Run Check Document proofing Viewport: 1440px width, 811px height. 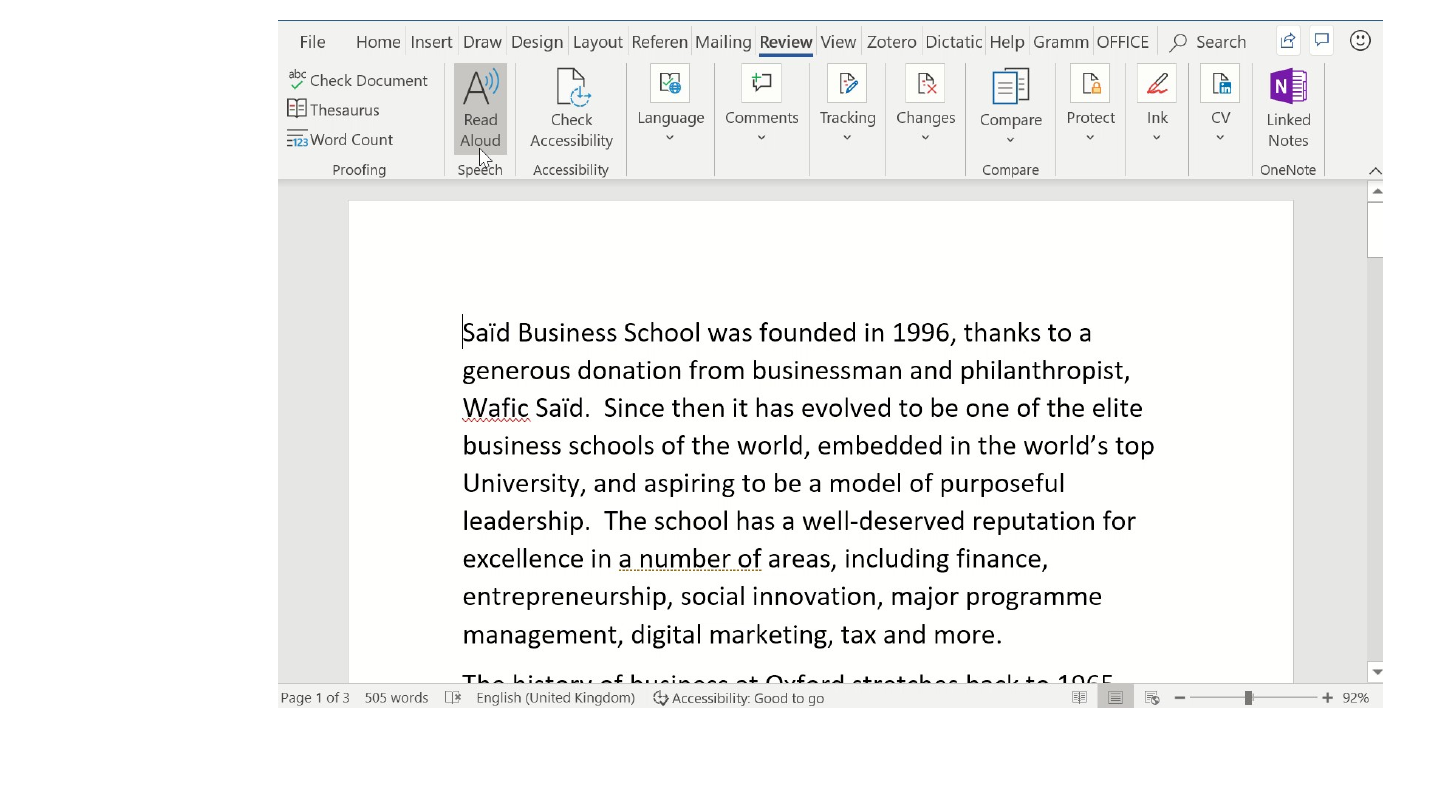click(358, 80)
